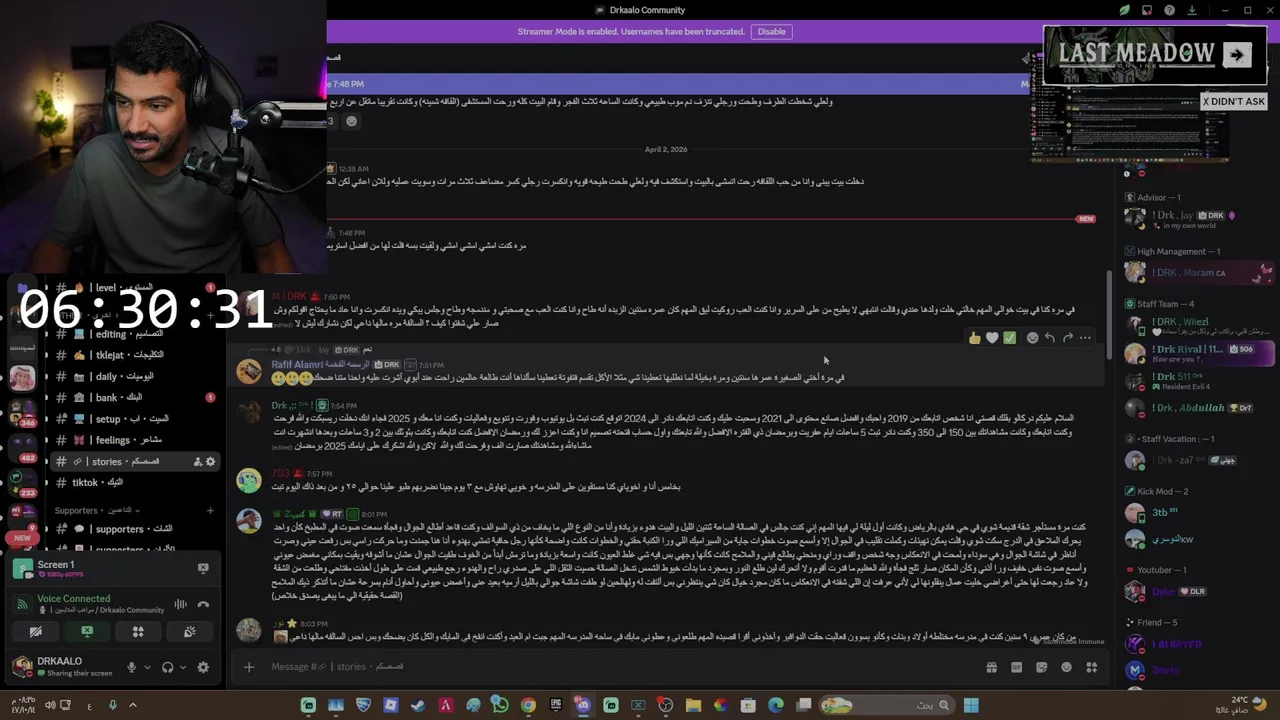Add thumbs up reaction to hovered message
1280x720 pixels.
point(974,338)
